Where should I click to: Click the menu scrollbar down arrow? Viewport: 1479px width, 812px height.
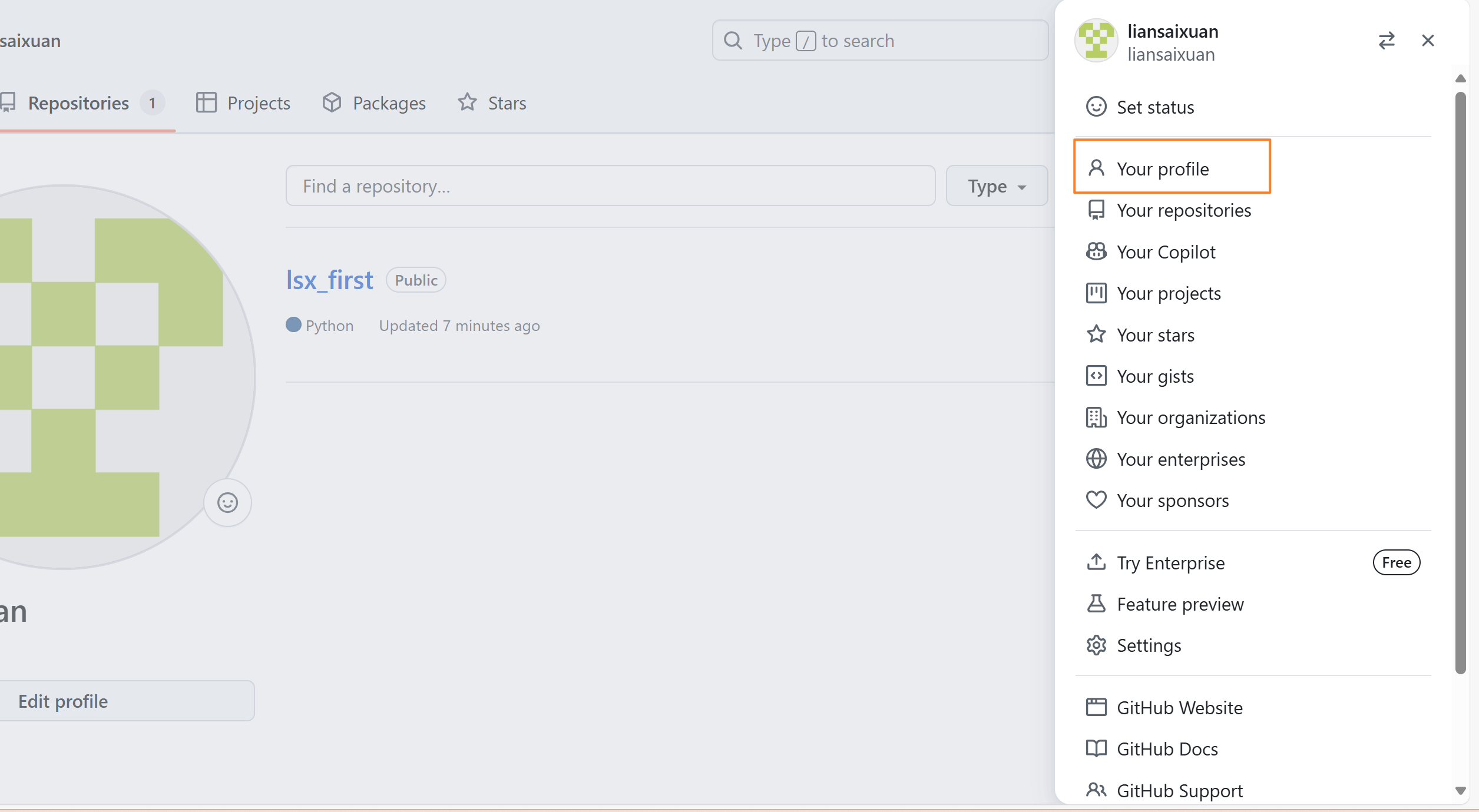coord(1460,791)
